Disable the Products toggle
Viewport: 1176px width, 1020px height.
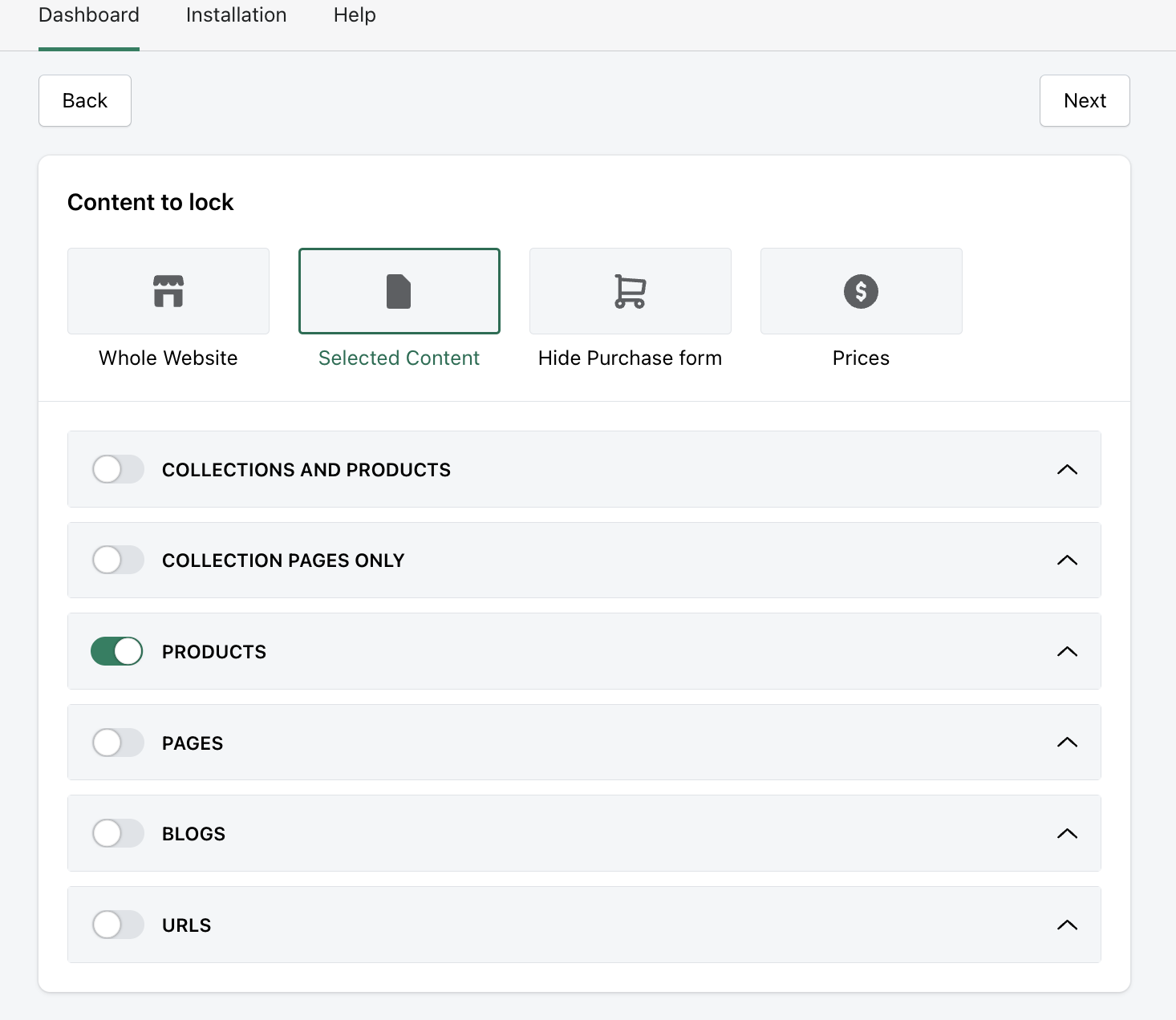click(118, 651)
